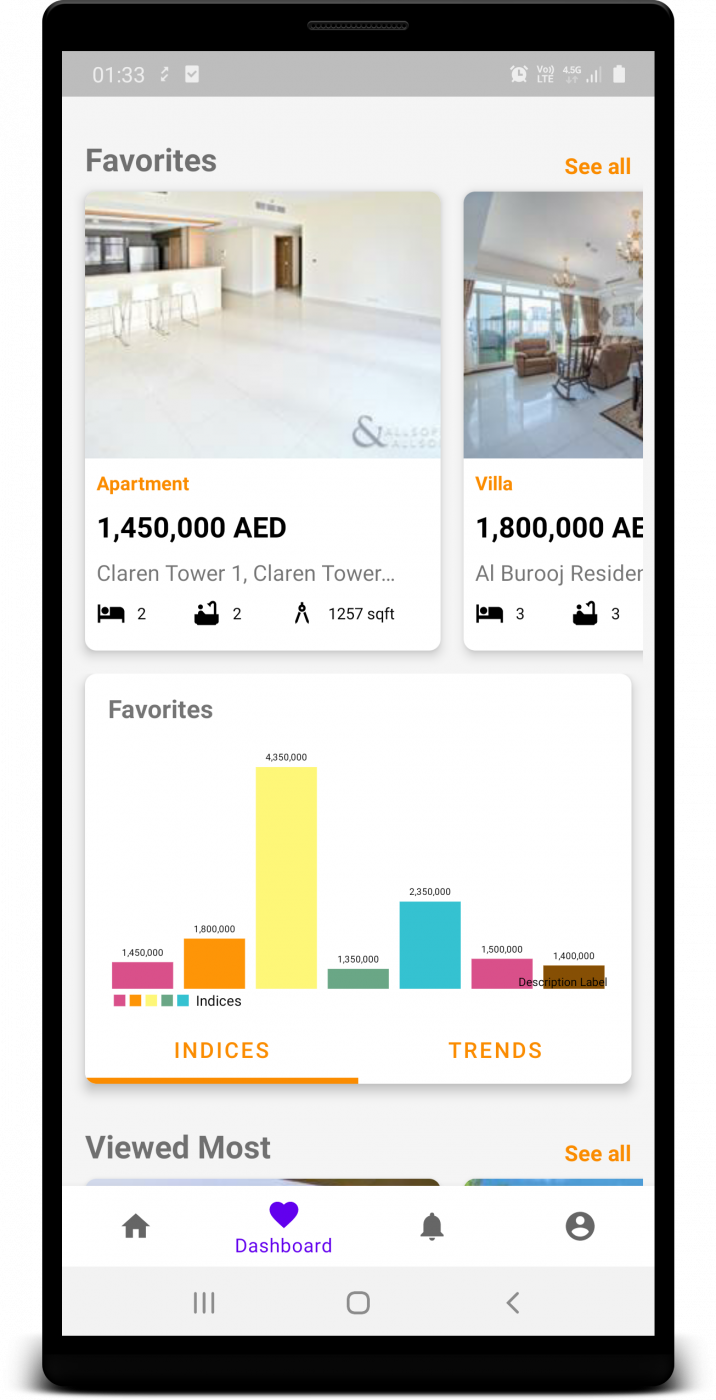Tap the apartment area compass icon
This screenshot has height=1400, width=716.
(x=302, y=614)
